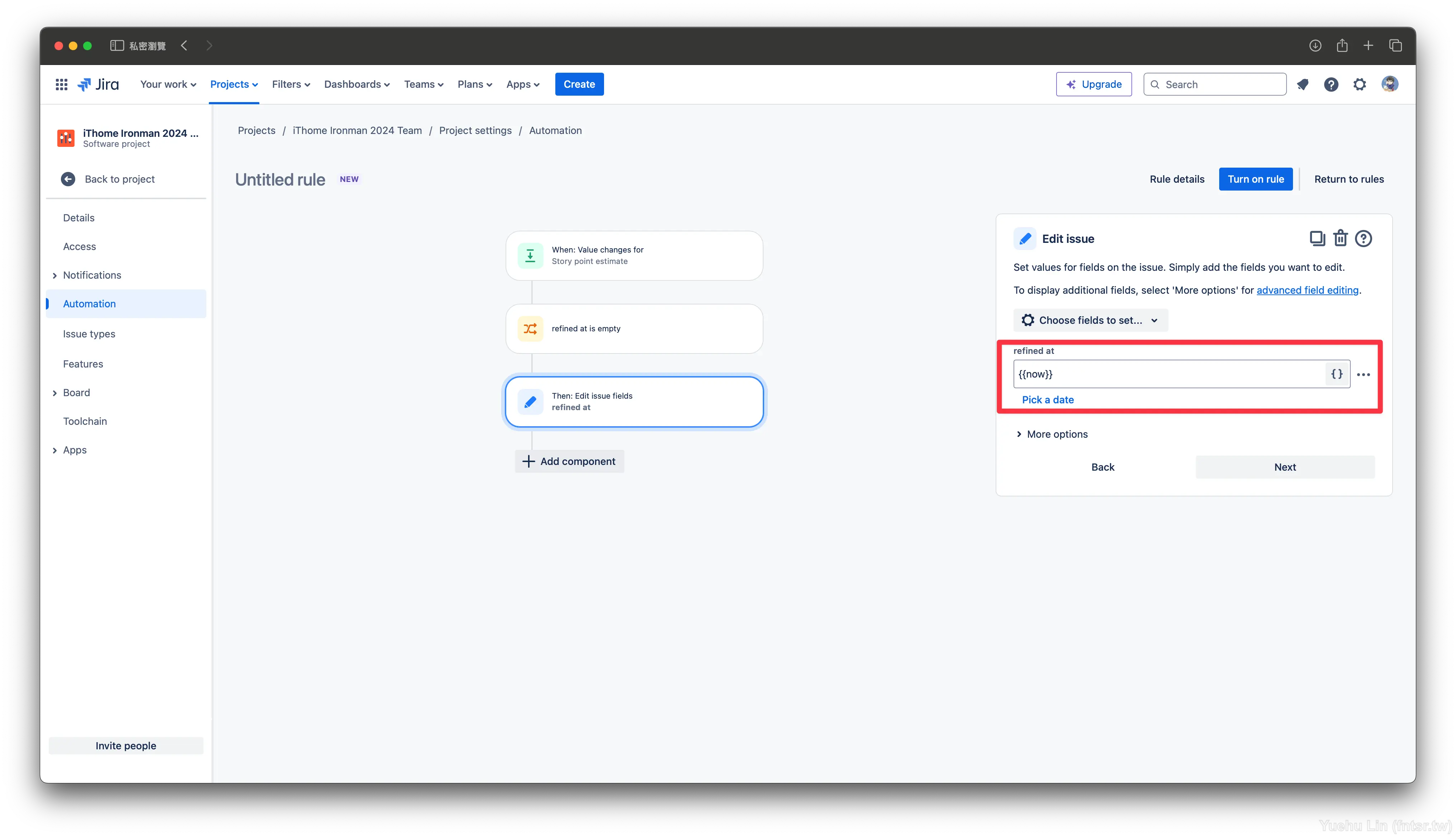Open the Choose fields to set dropdown
The height and width of the screenshot is (836, 1456).
coord(1090,320)
